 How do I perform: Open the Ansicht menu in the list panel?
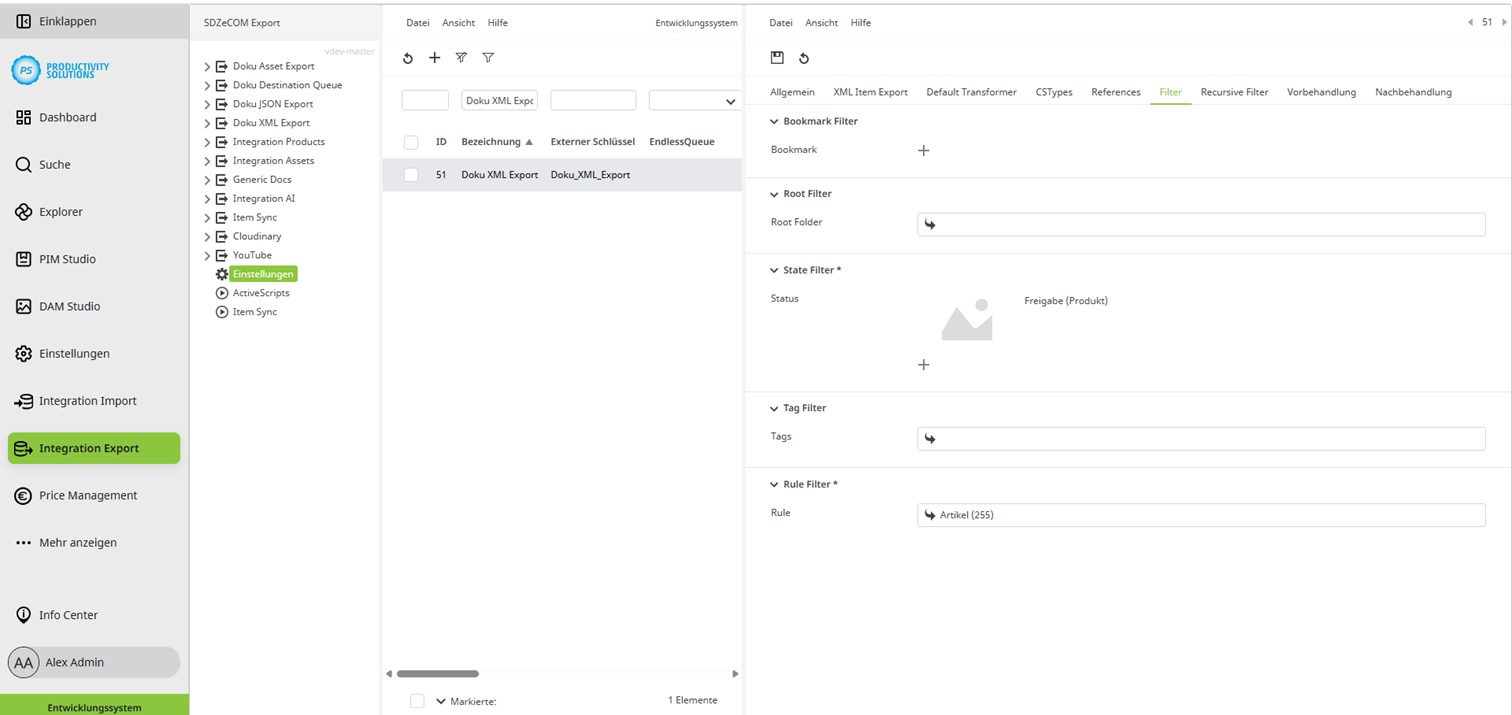(458, 23)
